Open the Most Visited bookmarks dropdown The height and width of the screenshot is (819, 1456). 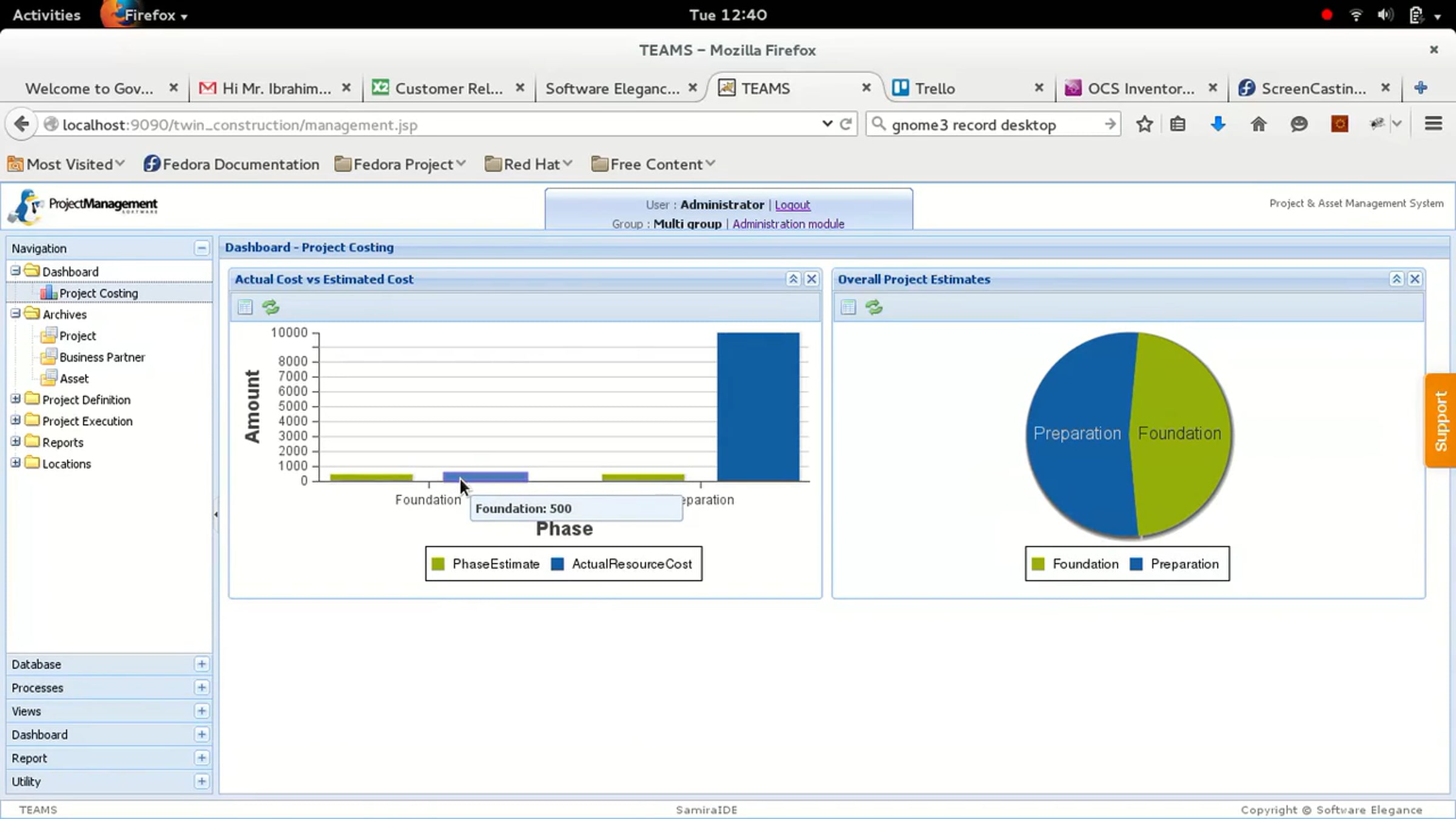67,164
